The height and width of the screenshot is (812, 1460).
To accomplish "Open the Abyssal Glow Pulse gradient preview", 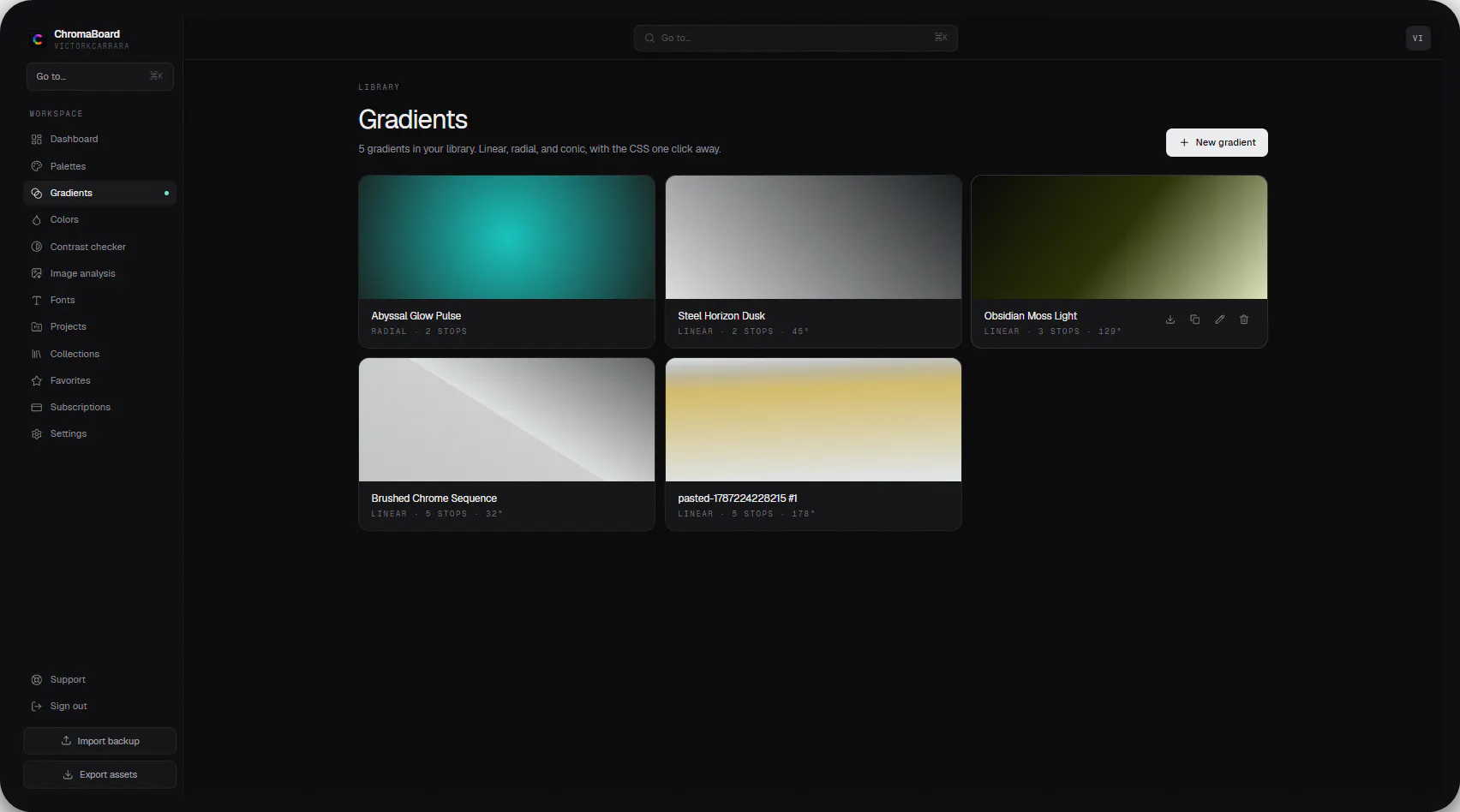I will coord(506,237).
